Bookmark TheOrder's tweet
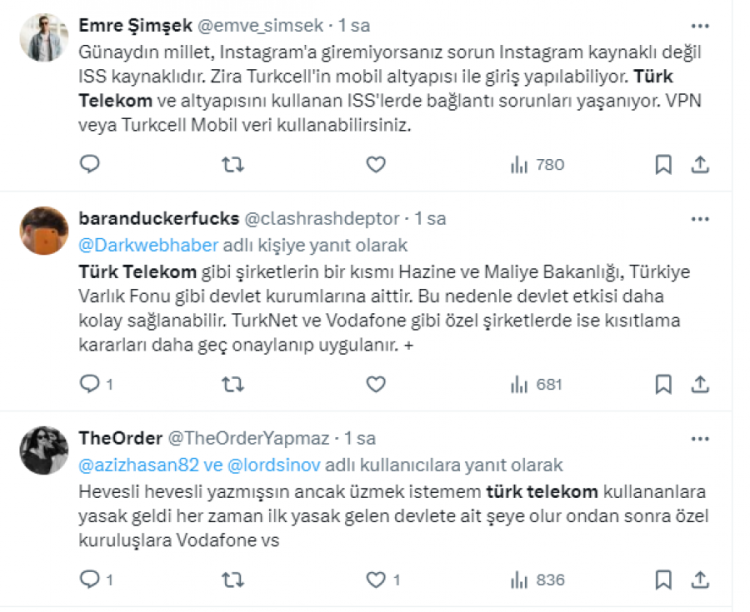750x612 pixels. tap(663, 580)
